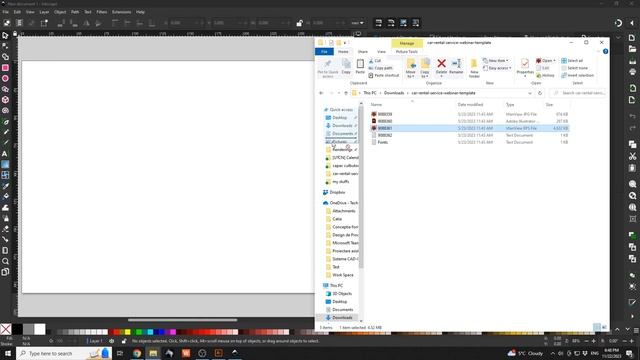Click the Print icon in Inkscape commands bar
The image size is (640, 360).
click(x=632, y=72)
